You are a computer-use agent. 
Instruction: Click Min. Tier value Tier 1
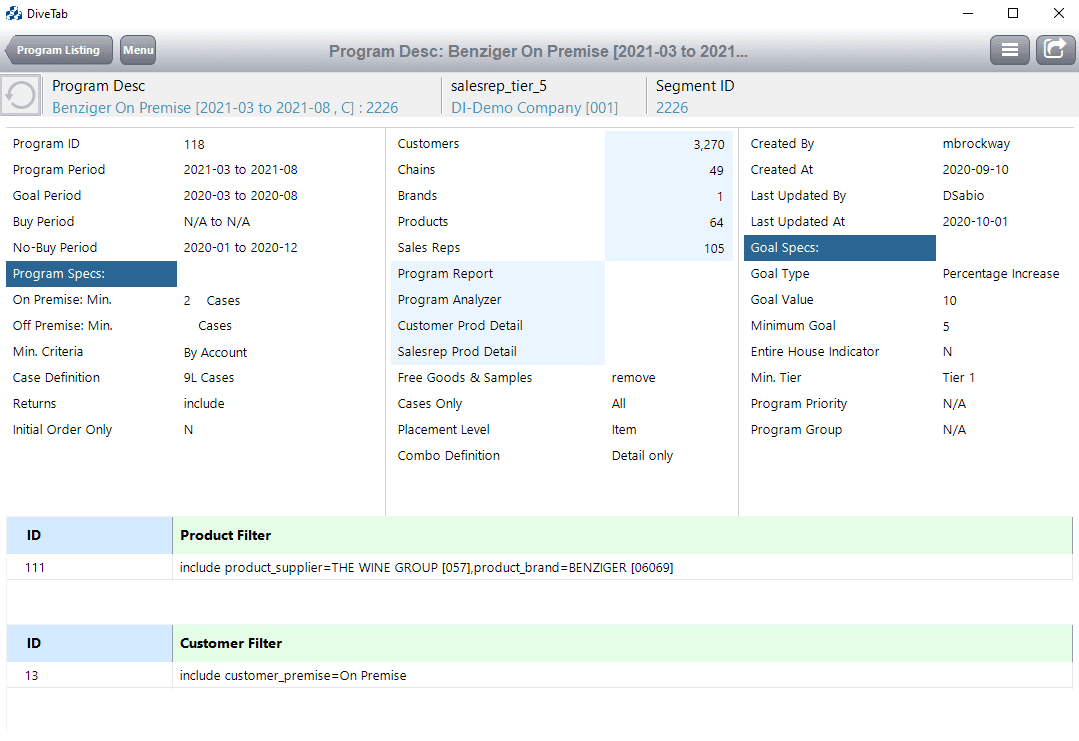coord(959,378)
